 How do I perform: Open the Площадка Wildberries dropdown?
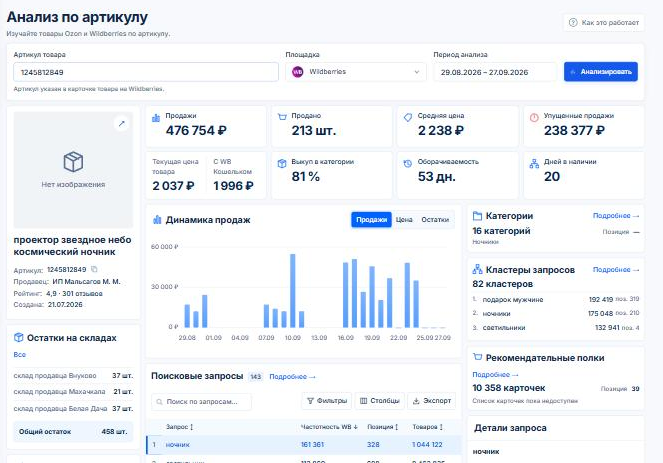click(x=356, y=72)
